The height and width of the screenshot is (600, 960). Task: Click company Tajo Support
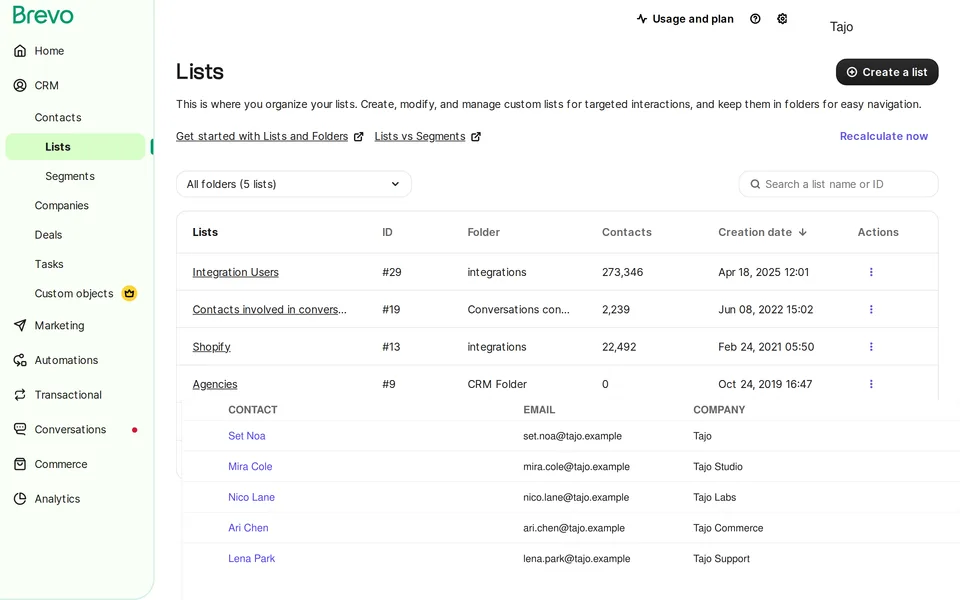(721, 558)
